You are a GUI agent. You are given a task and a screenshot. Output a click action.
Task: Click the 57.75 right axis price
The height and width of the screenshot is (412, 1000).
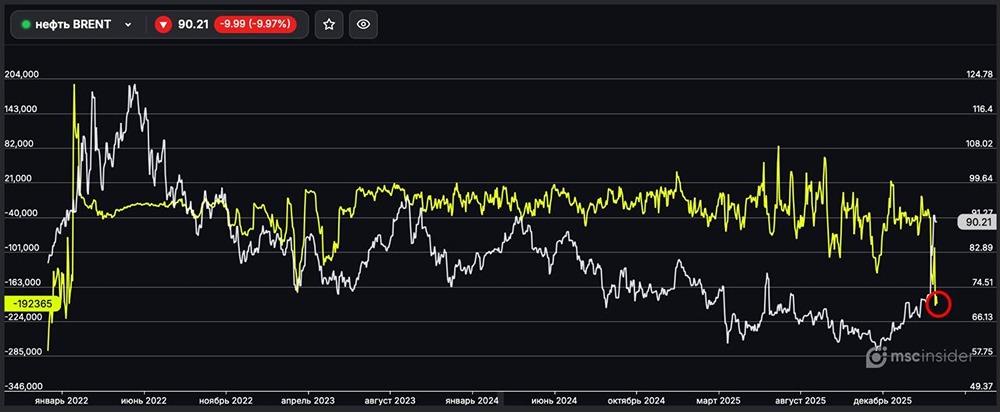pyautogui.click(x=980, y=351)
